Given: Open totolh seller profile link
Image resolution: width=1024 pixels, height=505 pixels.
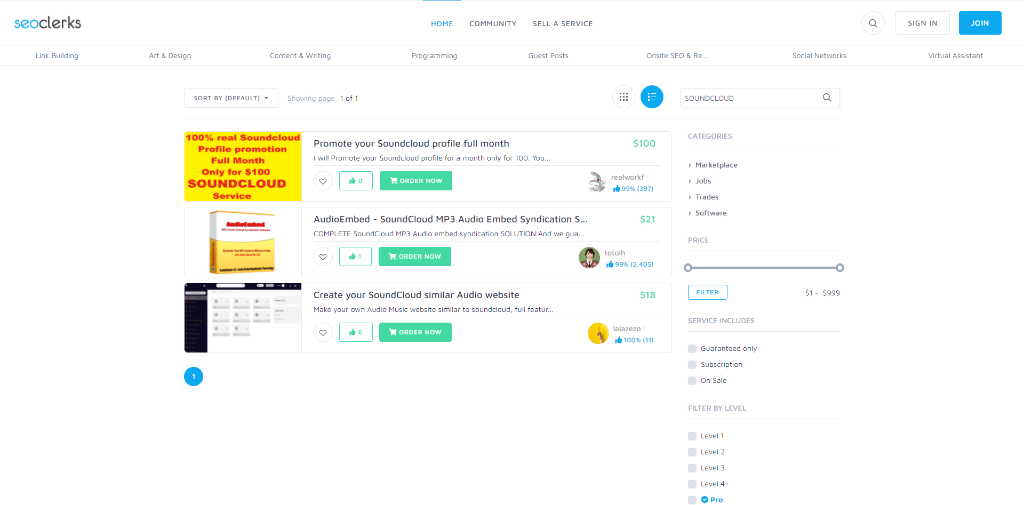Looking at the screenshot, I should tap(614, 253).
